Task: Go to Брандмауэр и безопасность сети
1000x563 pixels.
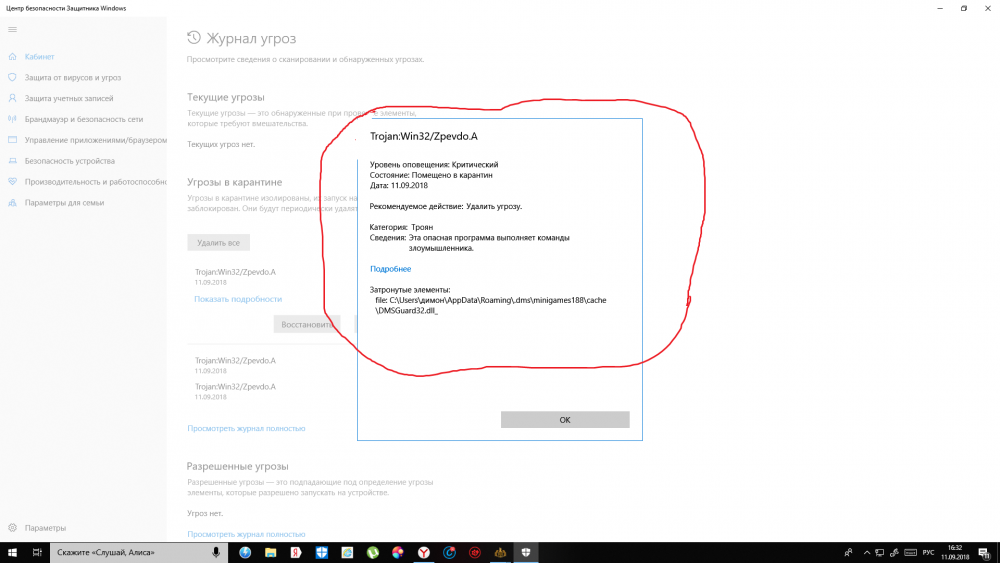Action: click(83, 119)
